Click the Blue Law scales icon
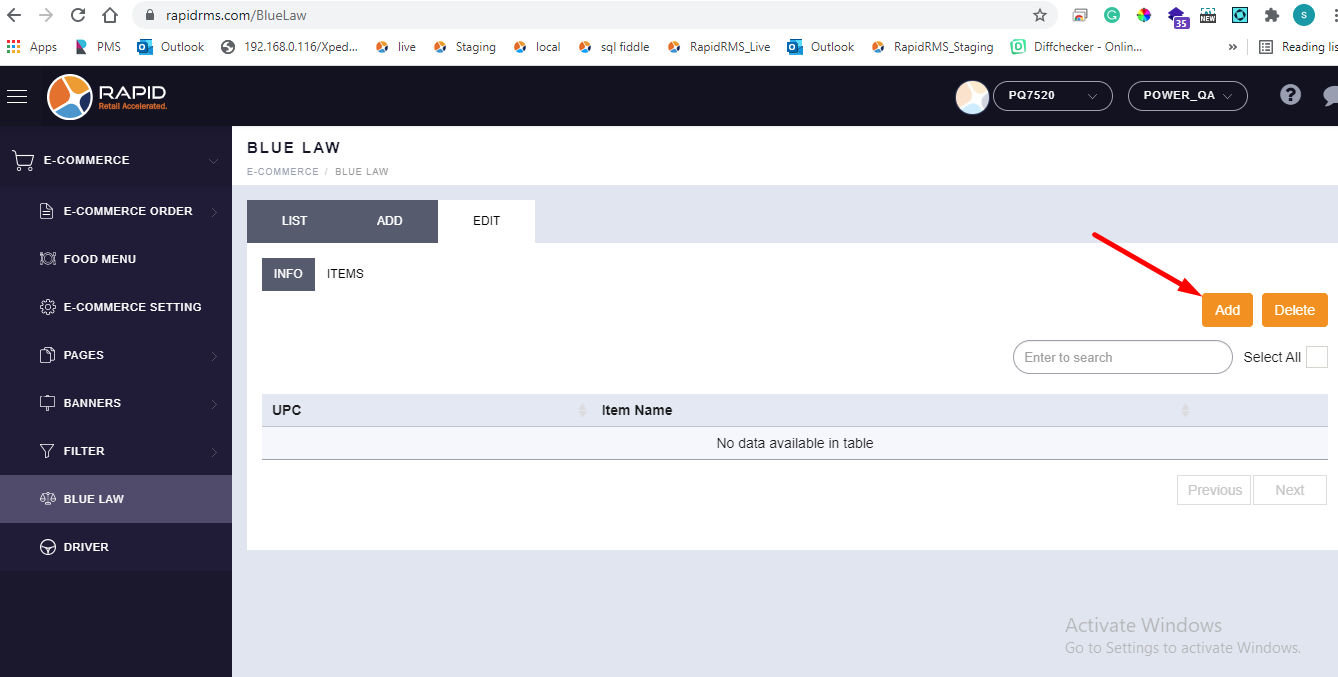The image size is (1338, 677). (x=47, y=499)
